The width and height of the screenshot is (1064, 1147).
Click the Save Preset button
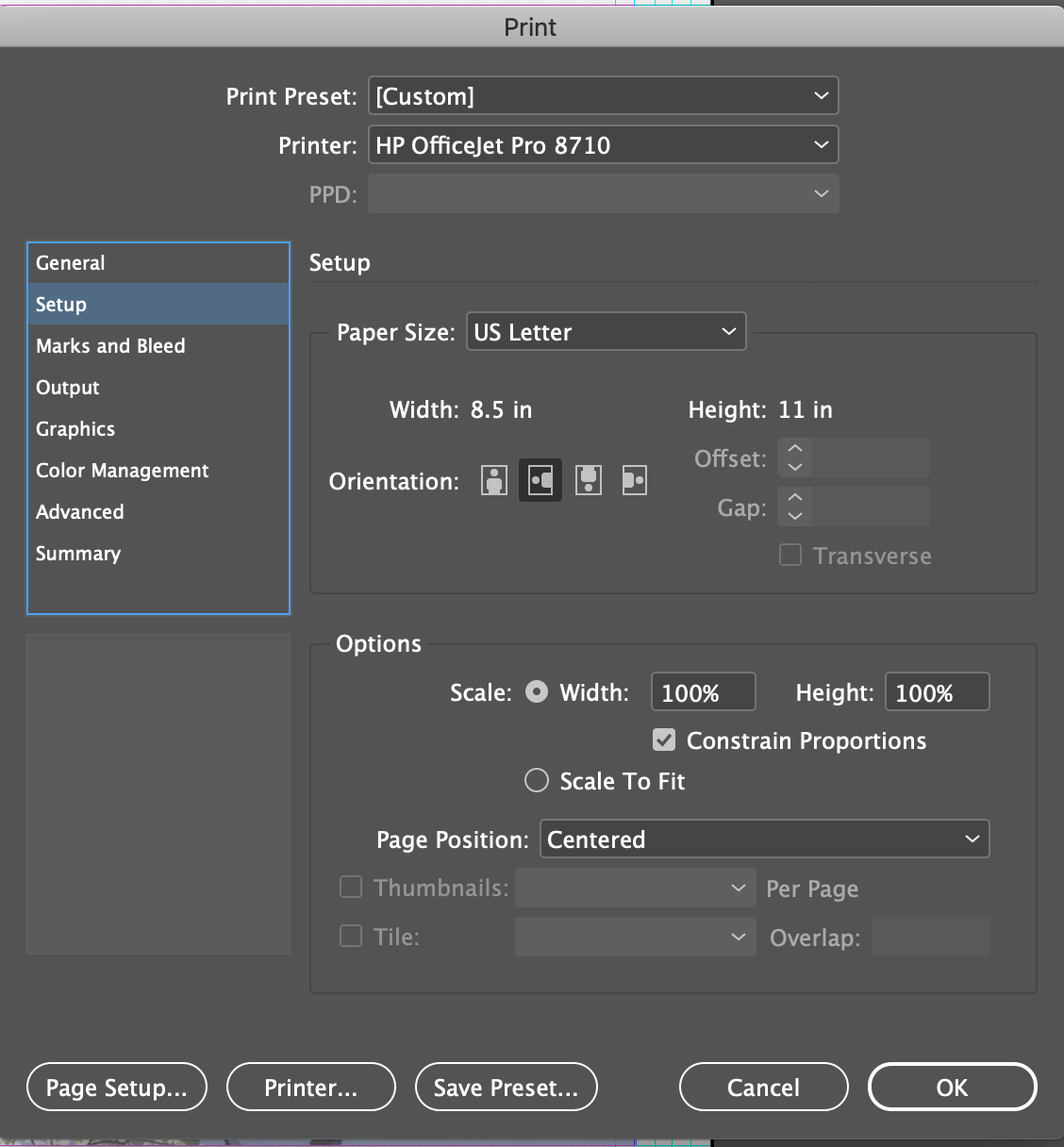click(506, 1087)
